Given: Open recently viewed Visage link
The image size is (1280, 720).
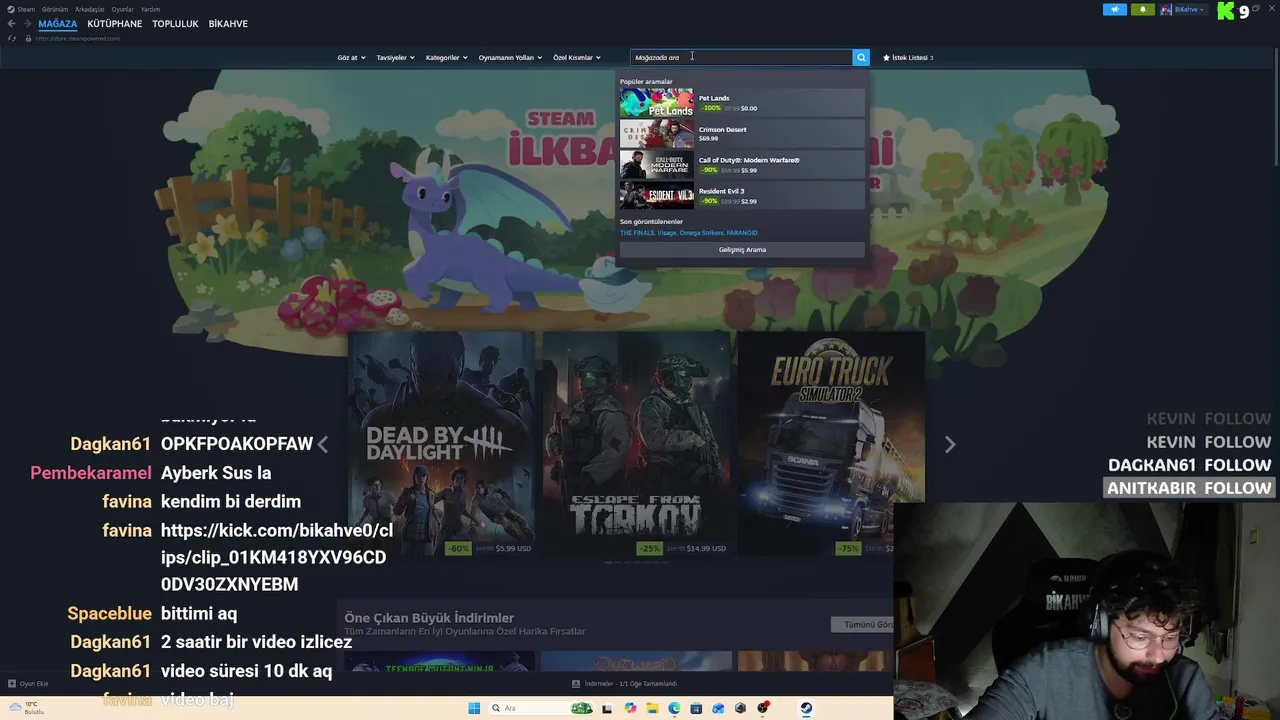Looking at the screenshot, I should click(667, 233).
